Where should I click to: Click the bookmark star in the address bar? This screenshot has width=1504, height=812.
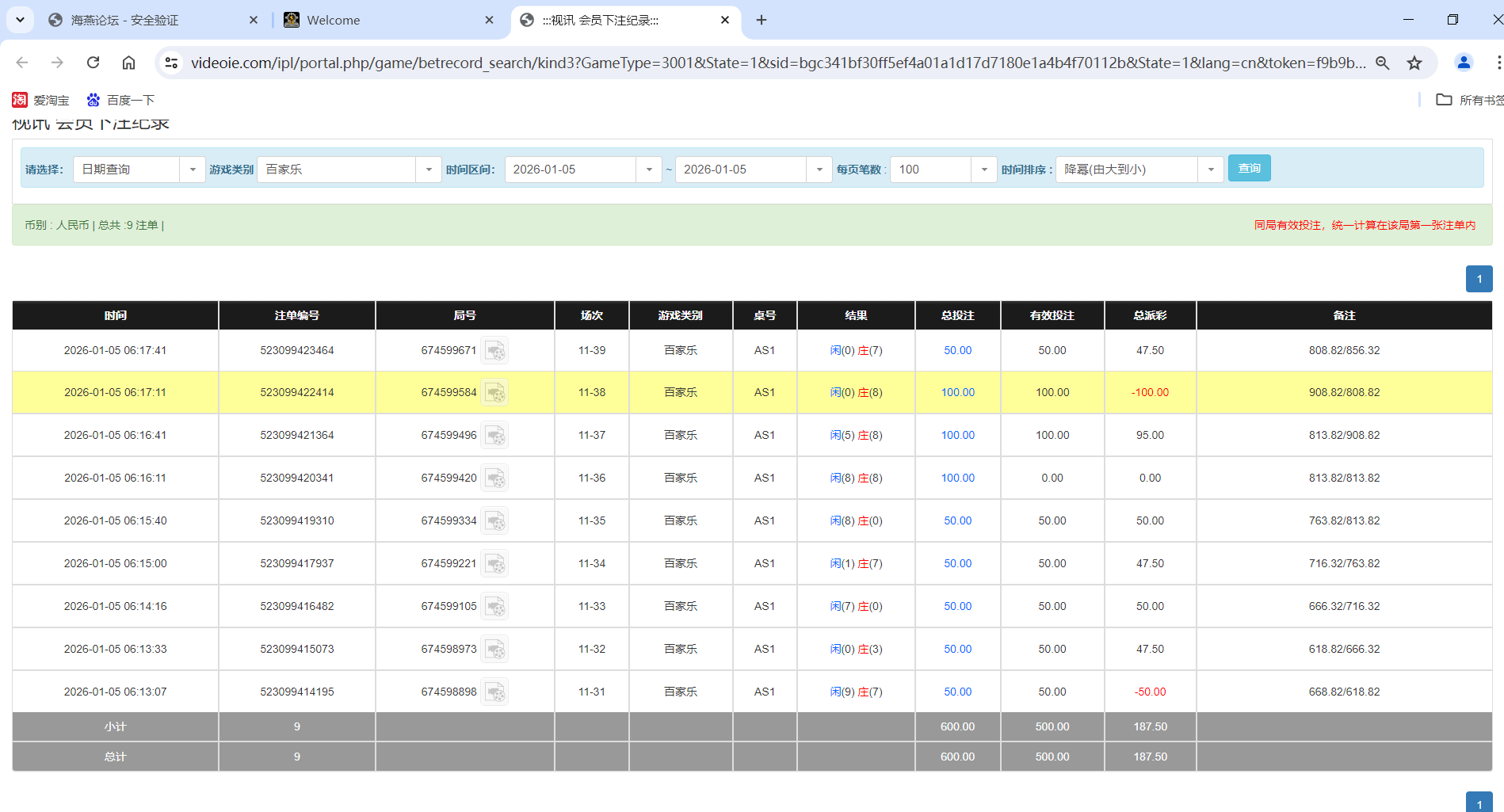click(x=1414, y=63)
